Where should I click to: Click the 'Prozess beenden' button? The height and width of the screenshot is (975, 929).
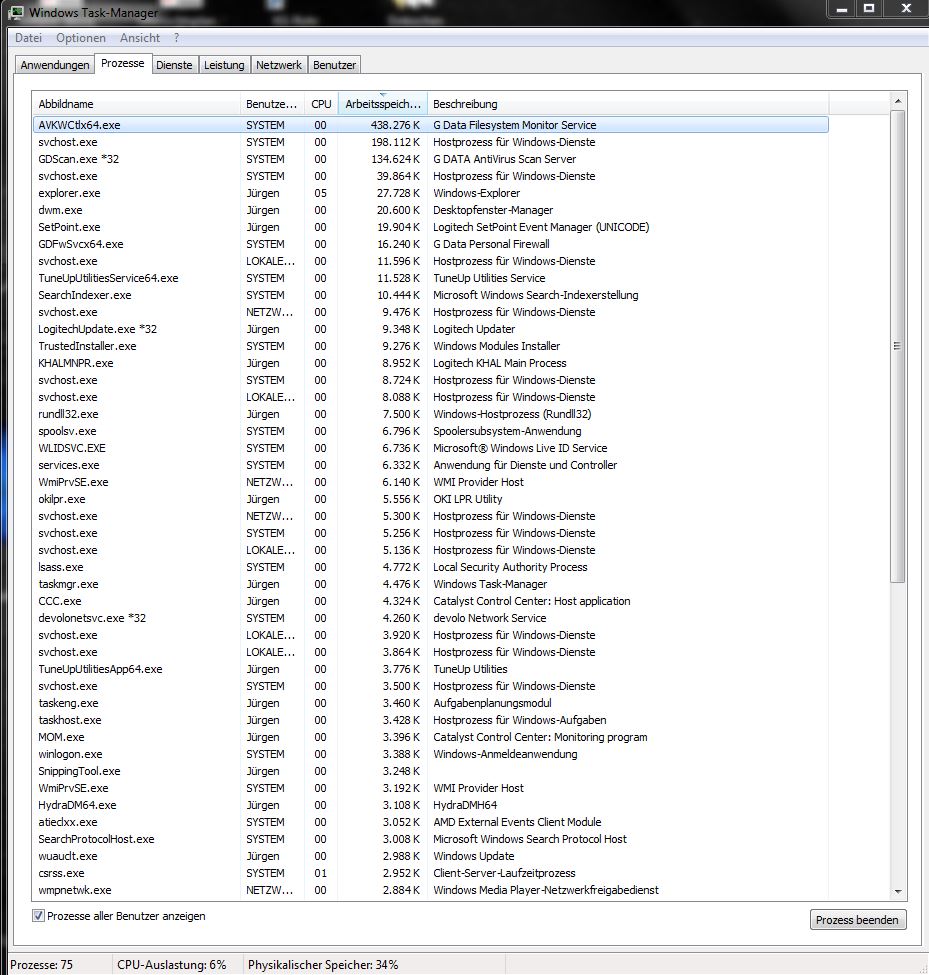[857, 920]
